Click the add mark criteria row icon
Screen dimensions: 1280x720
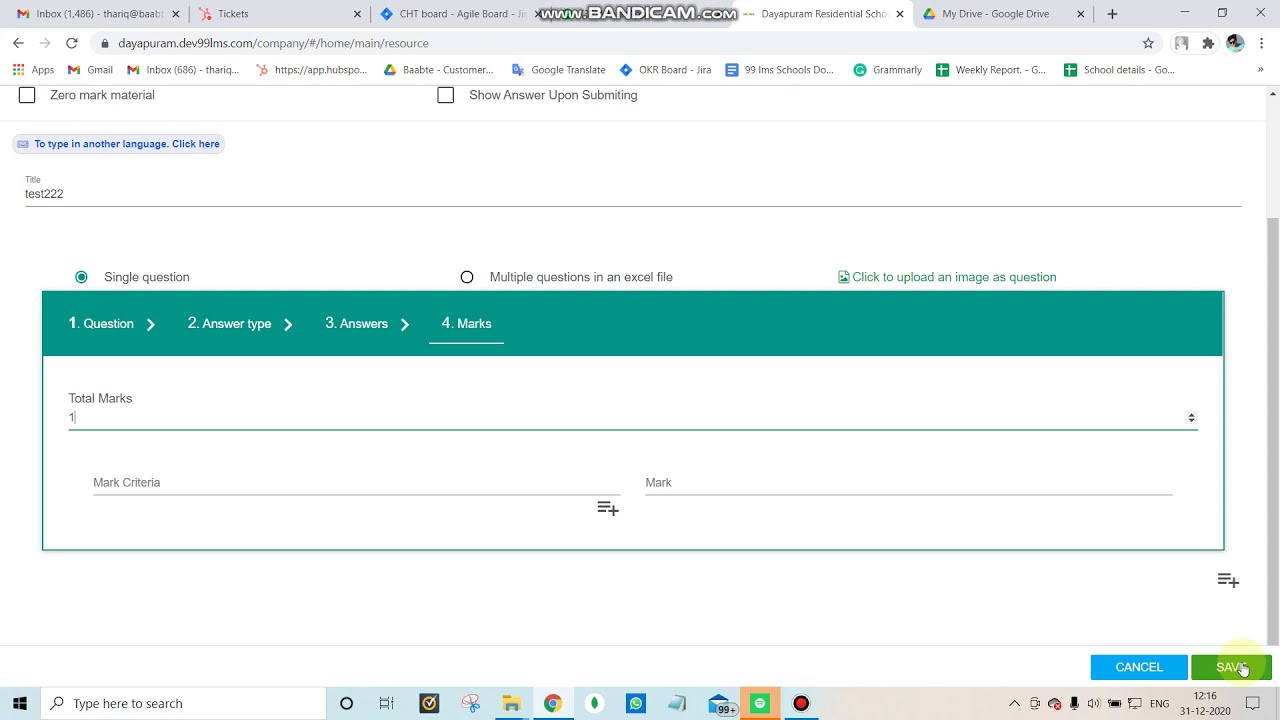tap(608, 509)
